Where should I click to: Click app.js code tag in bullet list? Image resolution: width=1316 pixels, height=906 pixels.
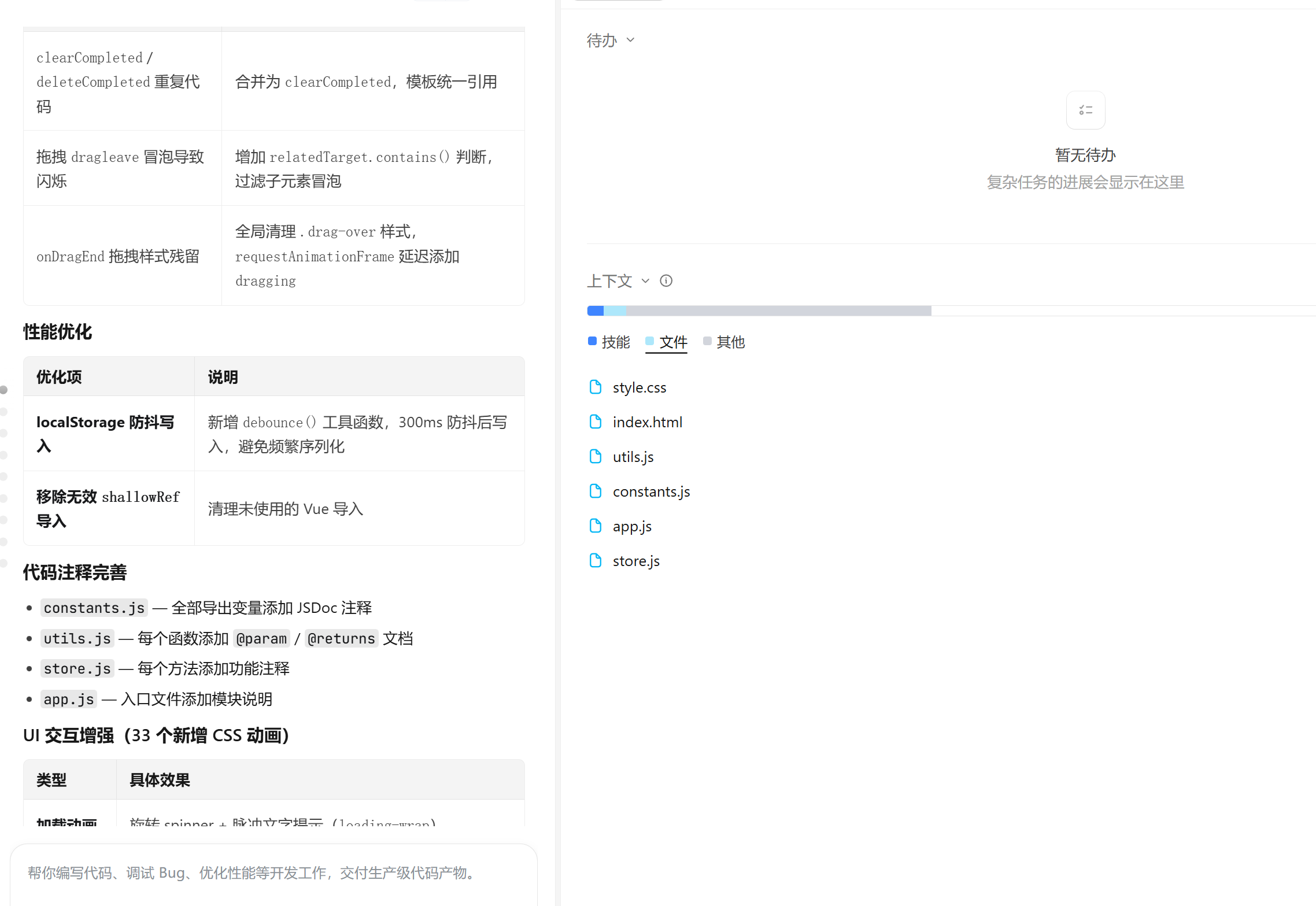[69, 699]
